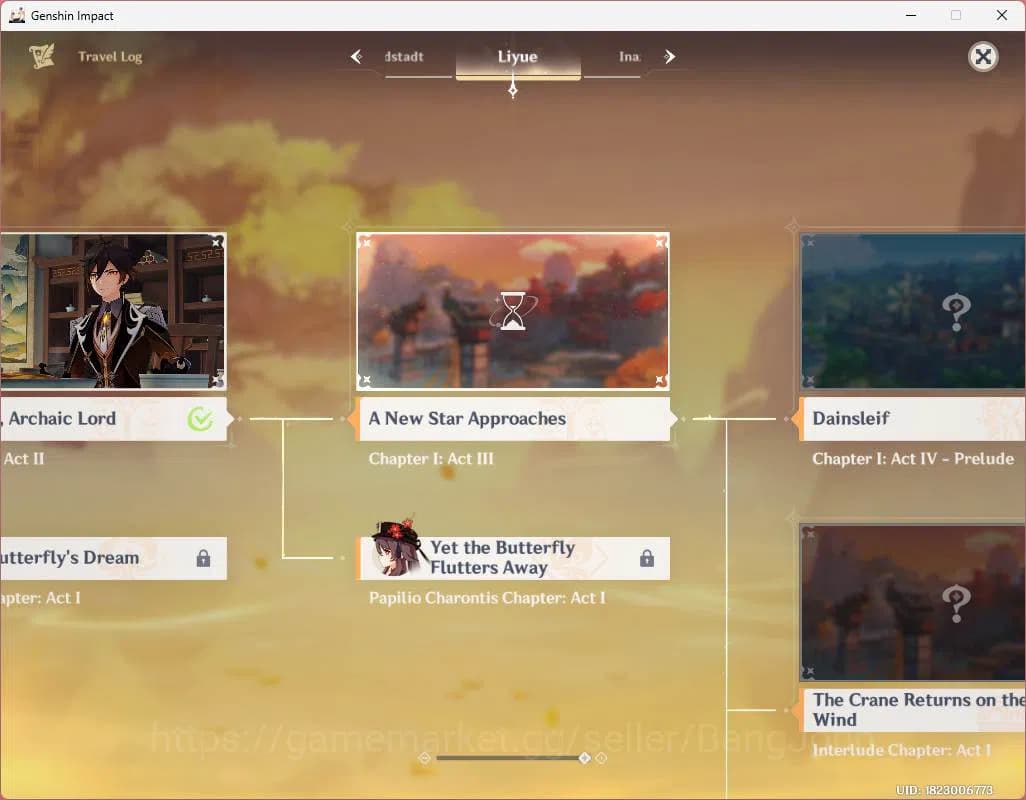Viewport: 1026px width, 800px height.
Task: Click Chapter I: Act IV - Prelude text
Action: tap(913, 459)
